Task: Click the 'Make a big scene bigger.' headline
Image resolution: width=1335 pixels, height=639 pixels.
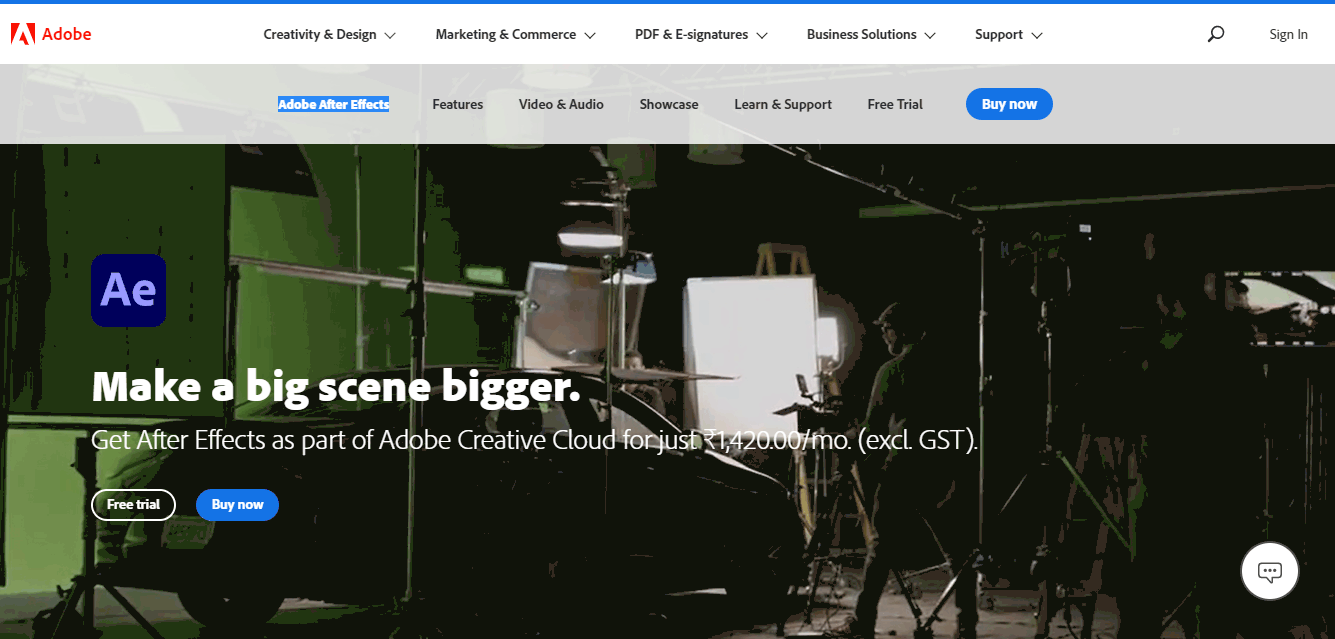Action: (336, 387)
